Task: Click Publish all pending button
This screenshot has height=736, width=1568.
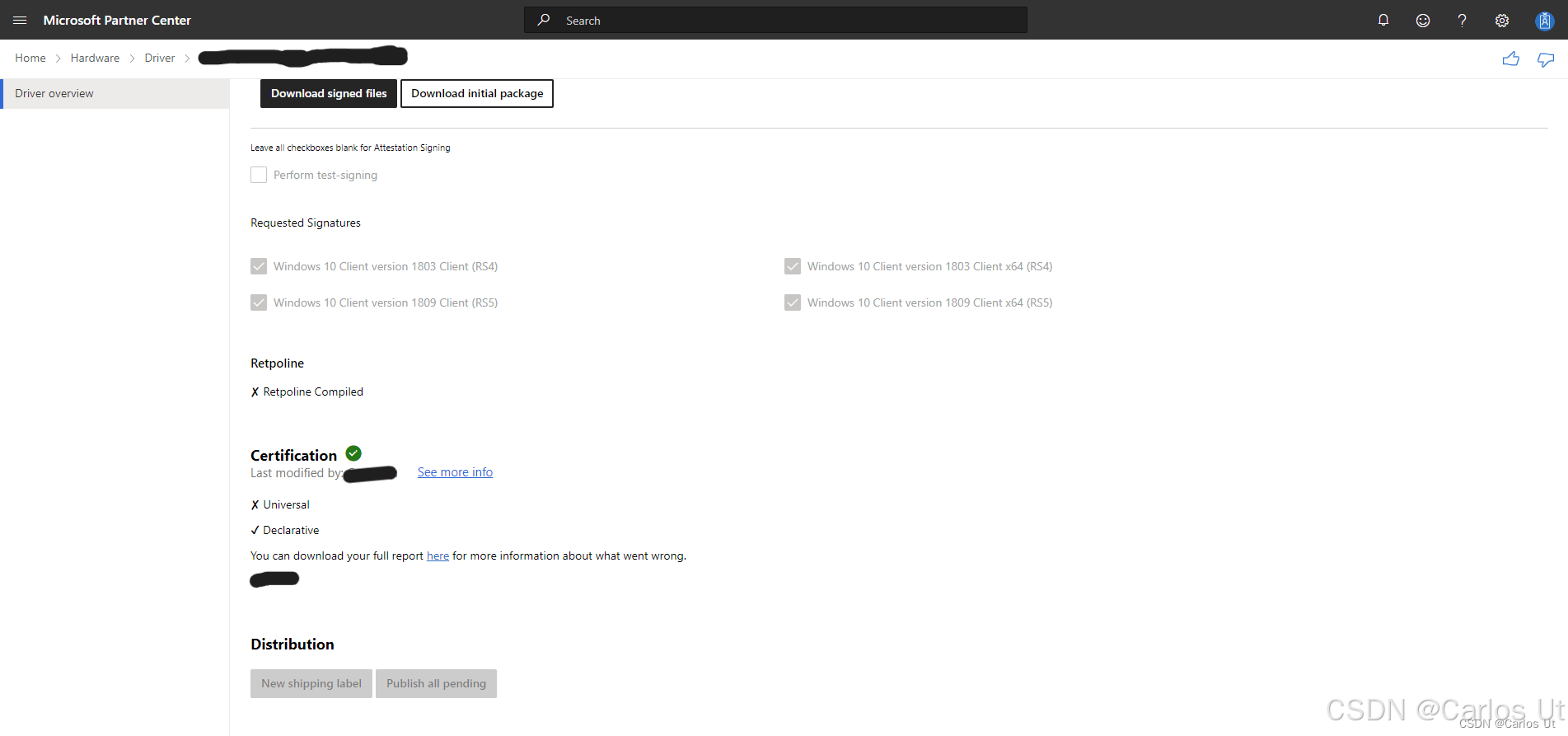Action: pos(436,683)
